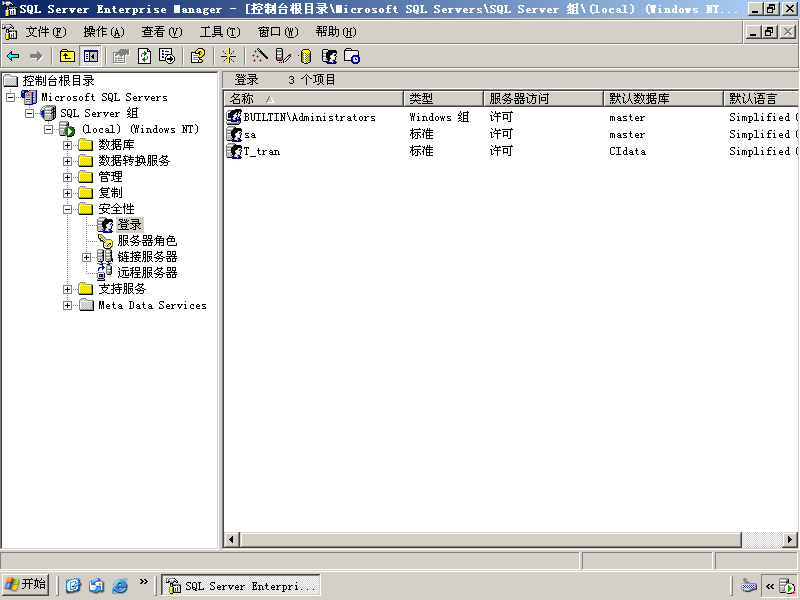Image resolution: width=800 pixels, height=600 pixels.
Task: Sort by the 默认语言 column header
Action: tap(760, 98)
